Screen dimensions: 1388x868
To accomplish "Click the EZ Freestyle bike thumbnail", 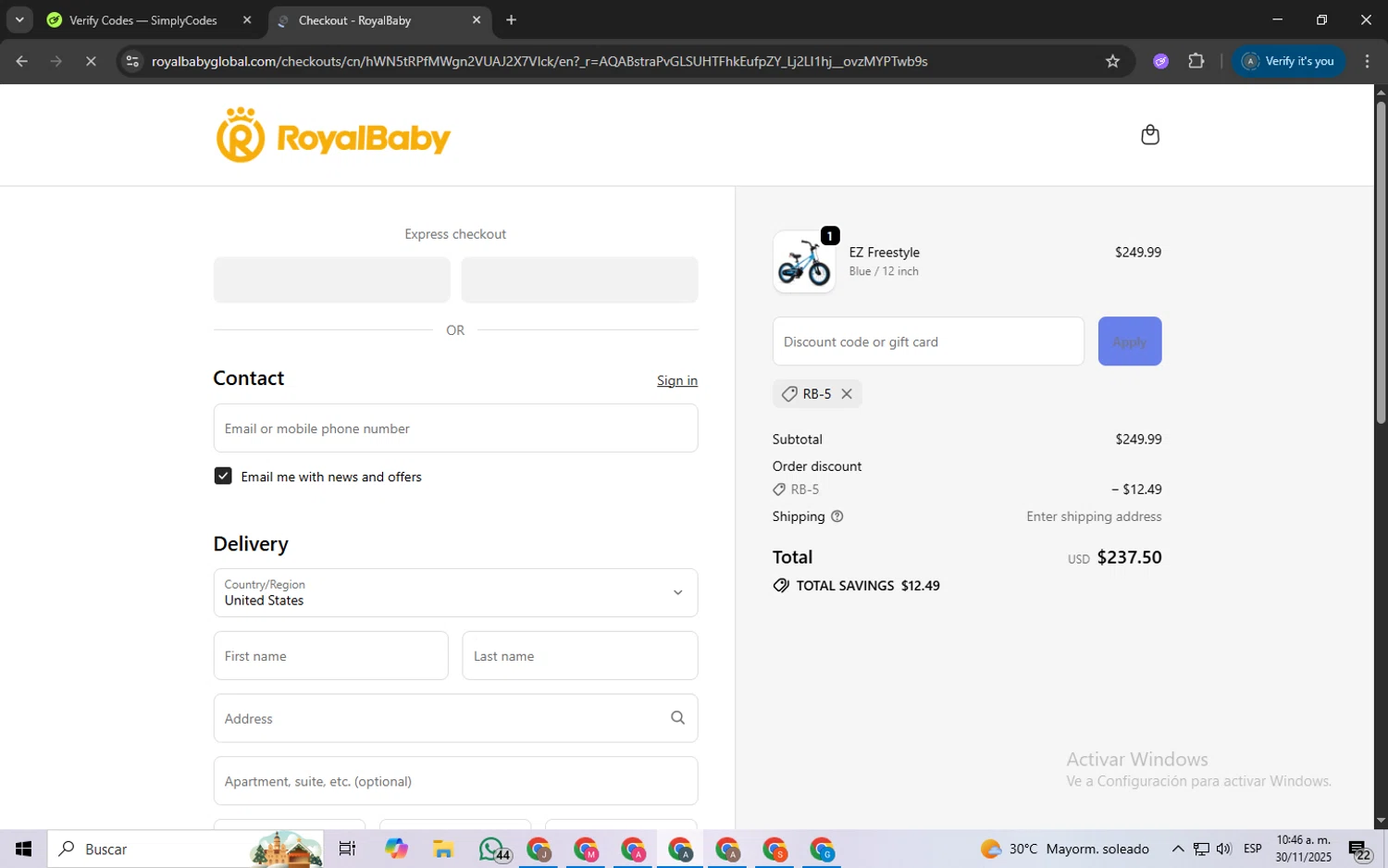I will tap(804, 262).
